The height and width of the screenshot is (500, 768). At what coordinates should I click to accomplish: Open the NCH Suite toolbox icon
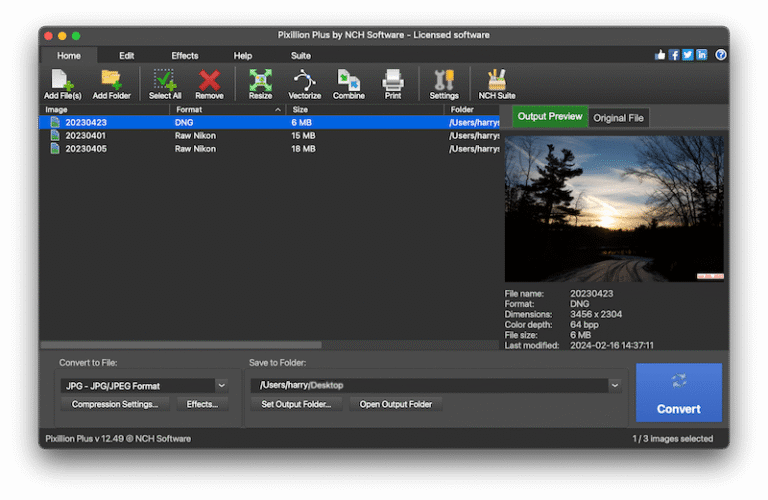[497, 84]
